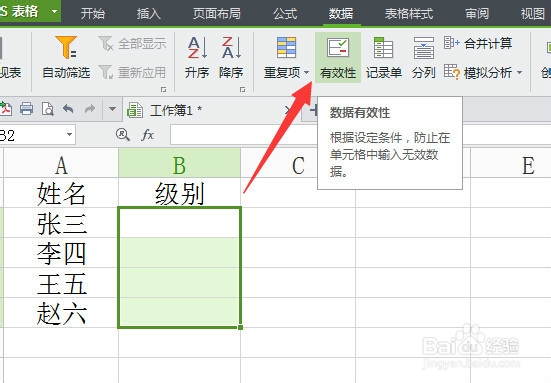Screen dimensions: 551x383
Task: Open the 开始 ribbon tab
Action: [93, 14]
